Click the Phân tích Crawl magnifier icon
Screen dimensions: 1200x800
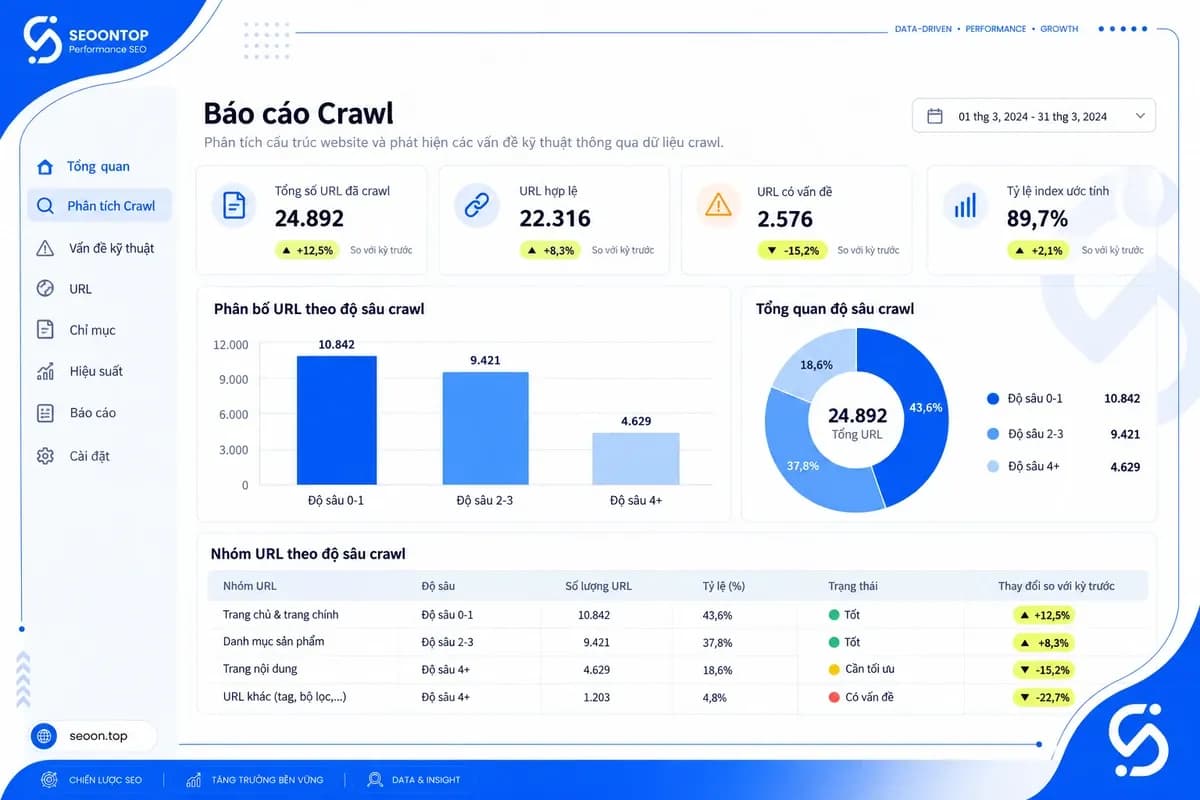click(x=45, y=207)
